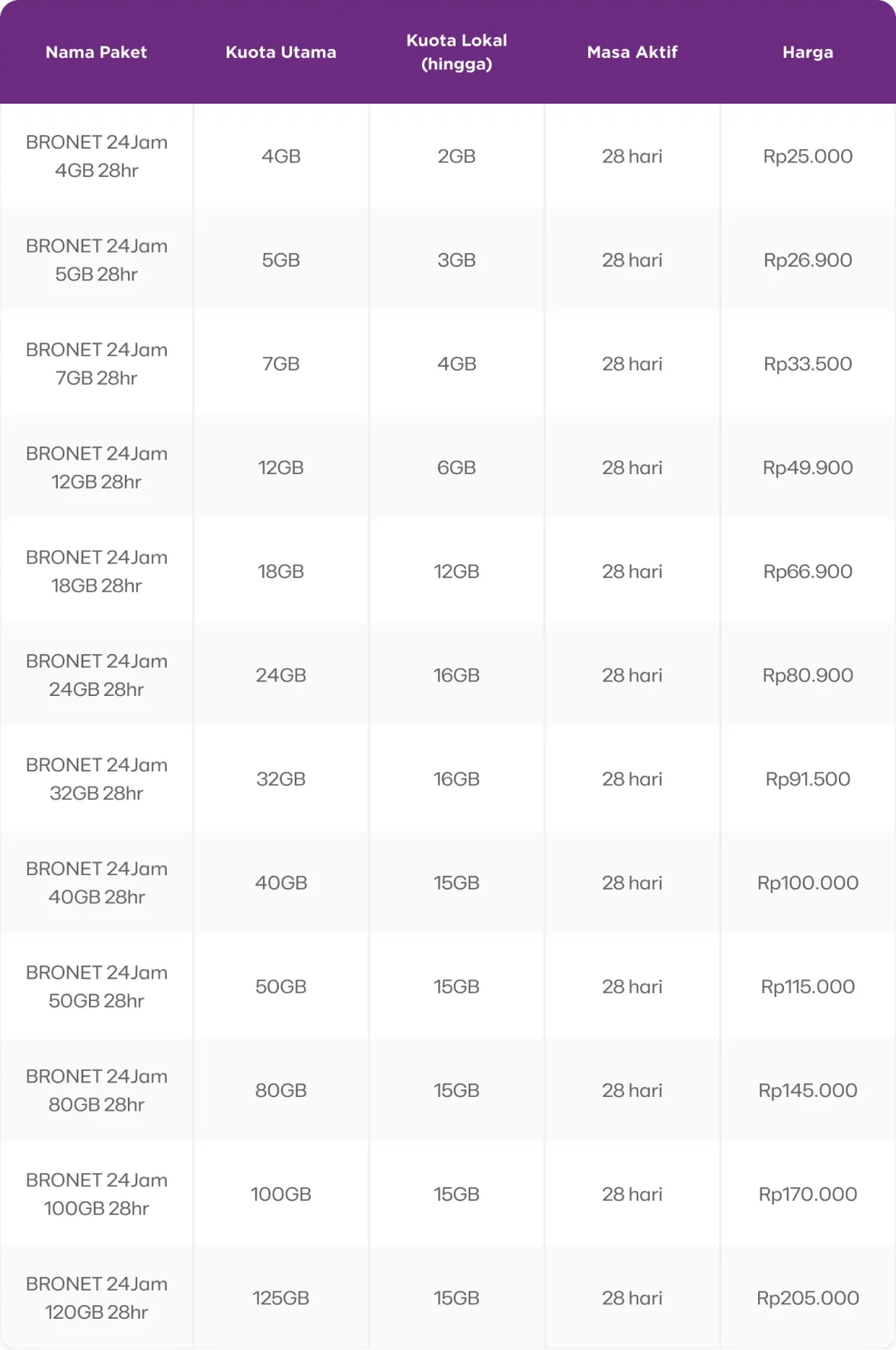The height and width of the screenshot is (1350, 896).
Task: Click the Rp91.500 price cell
Action: 808,778
